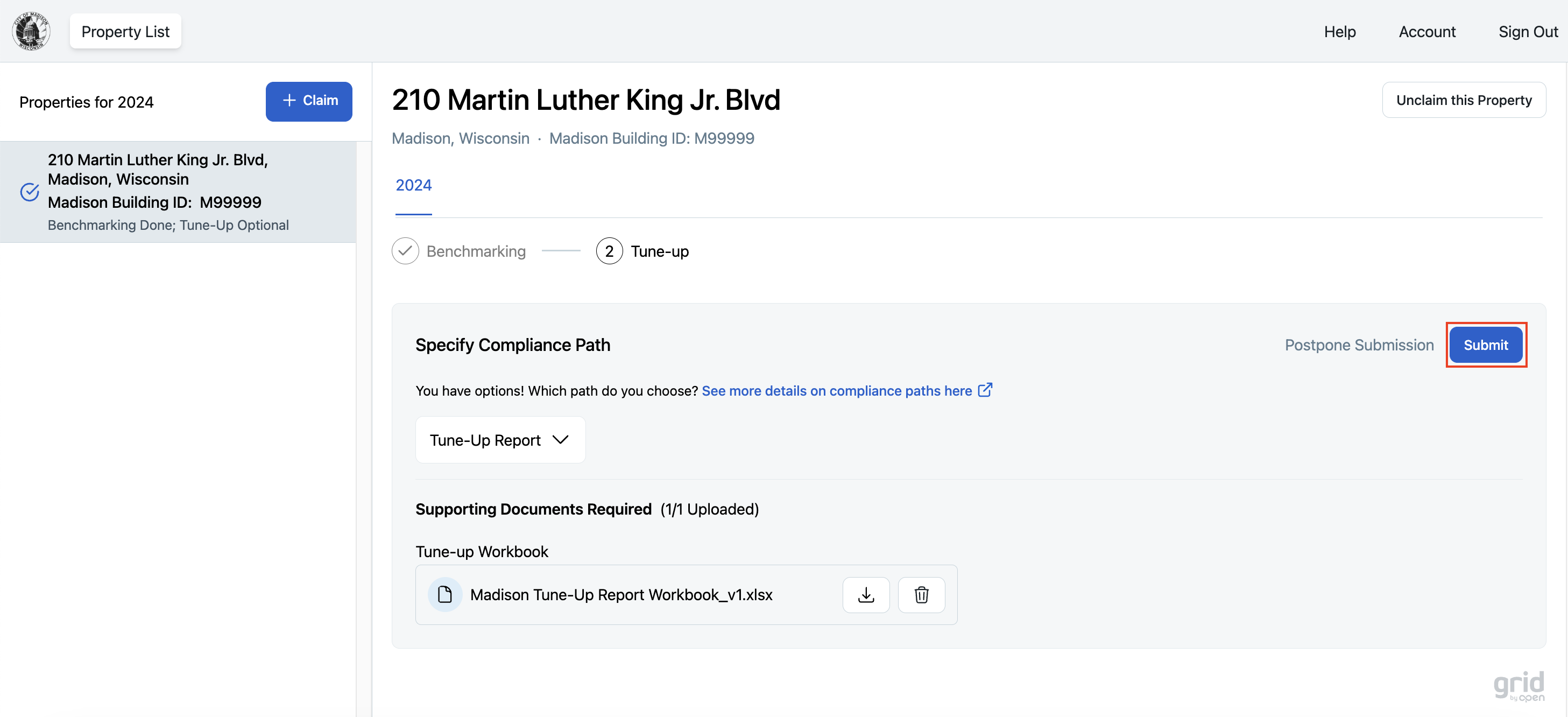1568x717 pixels.
Task: Open the Property List menu
Action: 125,31
